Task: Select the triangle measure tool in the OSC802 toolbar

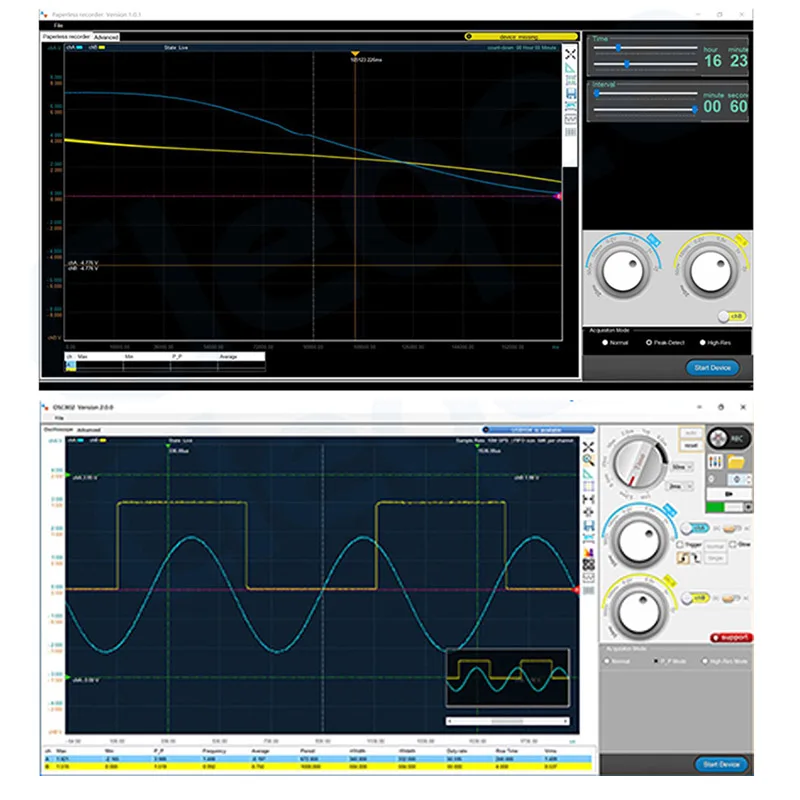Action: click(588, 473)
